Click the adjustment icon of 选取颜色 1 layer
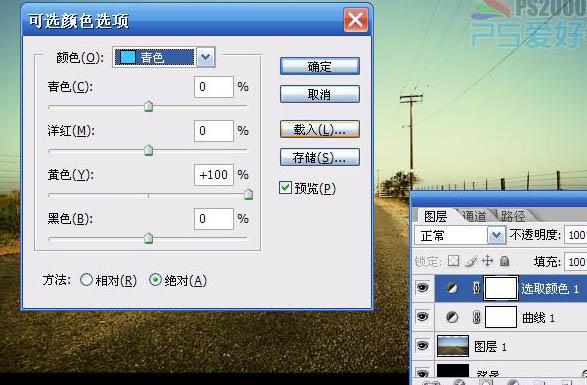The width and height of the screenshot is (587, 385). [x=452, y=288]
